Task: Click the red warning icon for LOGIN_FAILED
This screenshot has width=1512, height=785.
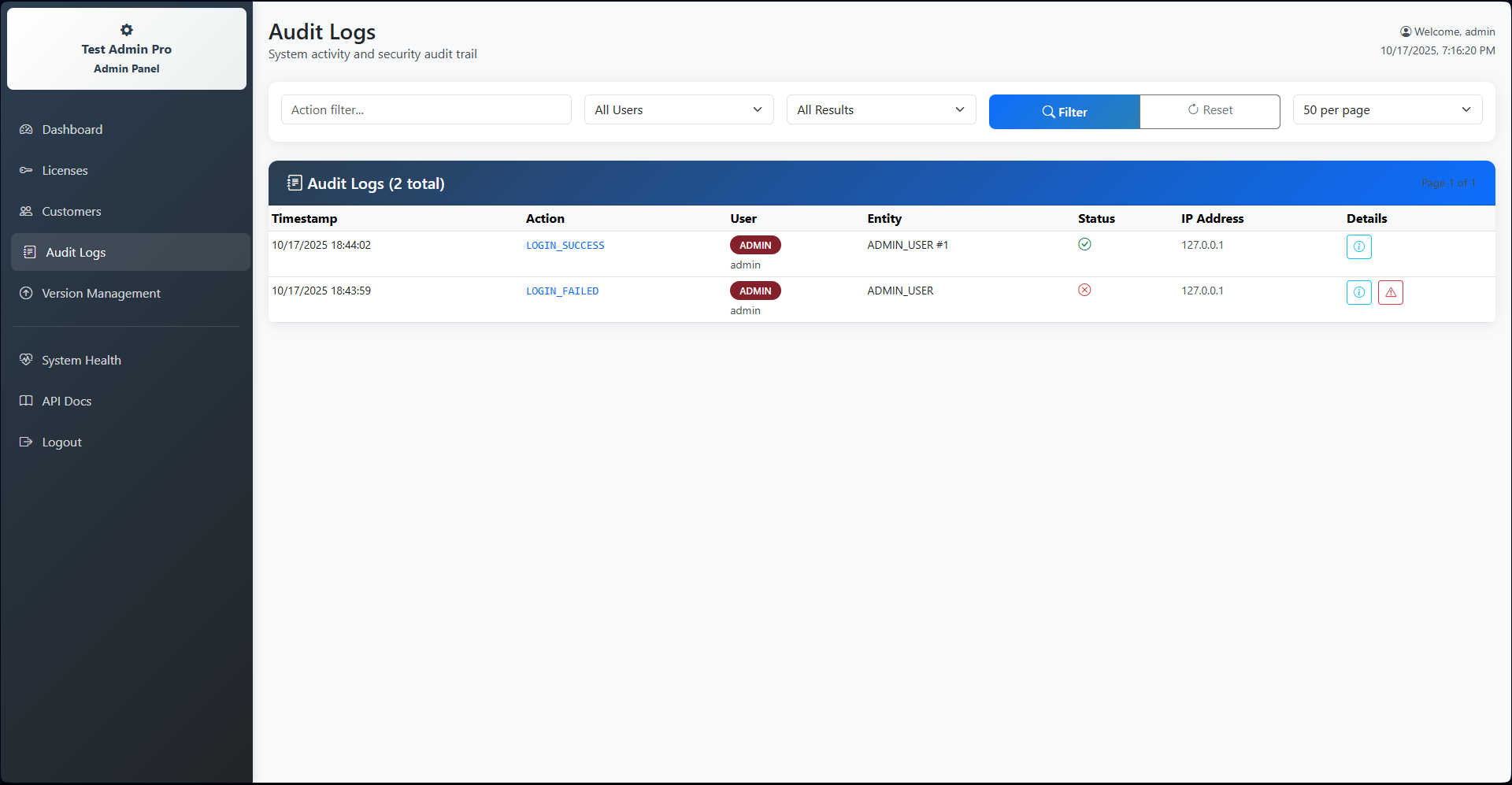Action: (1390, 293)
